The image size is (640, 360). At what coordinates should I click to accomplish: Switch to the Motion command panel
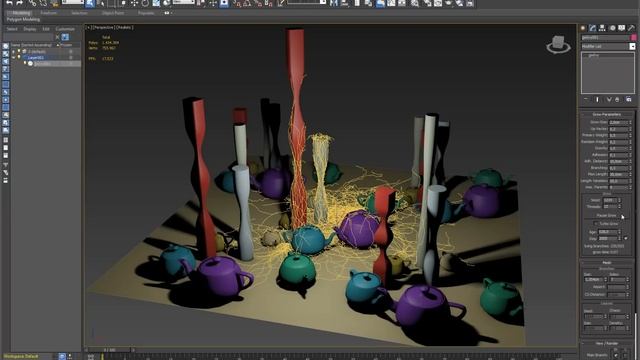[612, 28]
